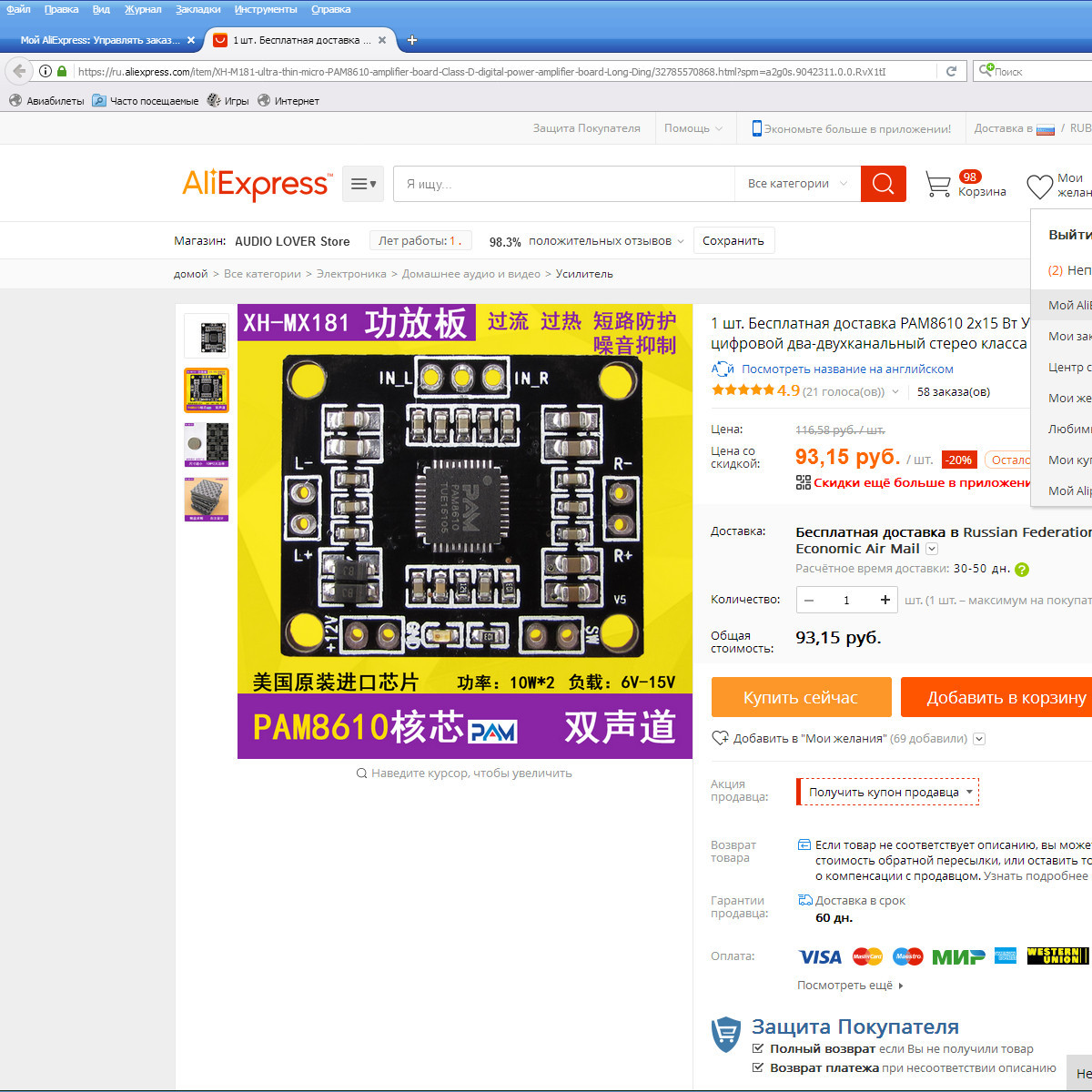1092x1092 pixels.
Task: Expand the Economic Air Mail shipping dropdown
Action: coord(932,549)
